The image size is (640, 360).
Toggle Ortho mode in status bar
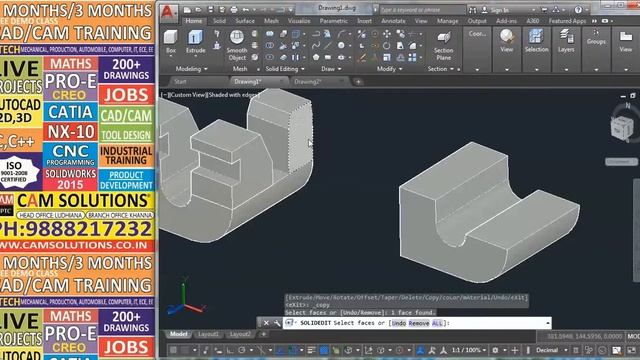(230, 350)
